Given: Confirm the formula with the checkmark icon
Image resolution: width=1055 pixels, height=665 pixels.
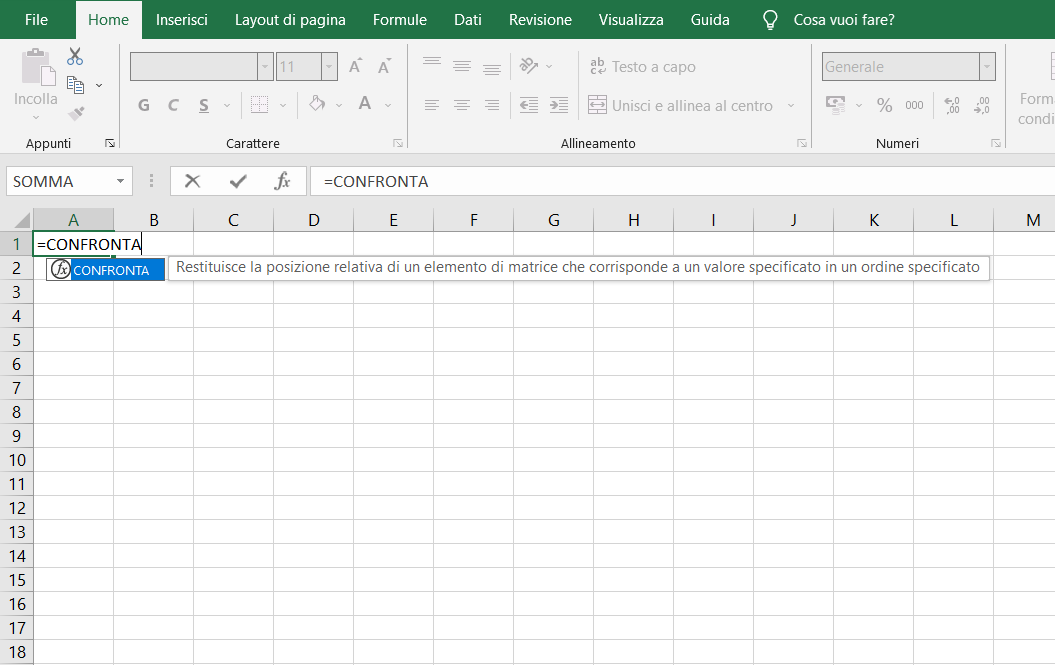Looking at the screenshot, I should (x=236, y=181).
